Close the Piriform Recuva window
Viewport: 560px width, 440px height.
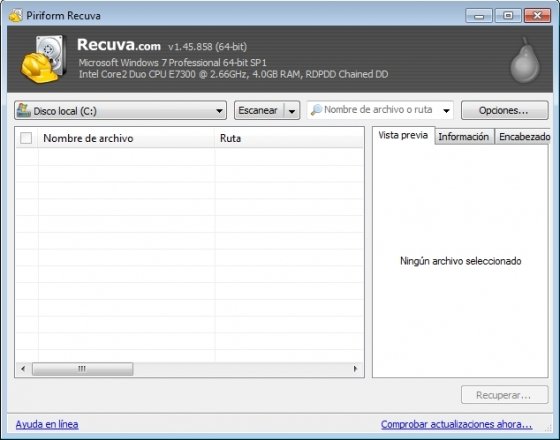tap(537, 16)
